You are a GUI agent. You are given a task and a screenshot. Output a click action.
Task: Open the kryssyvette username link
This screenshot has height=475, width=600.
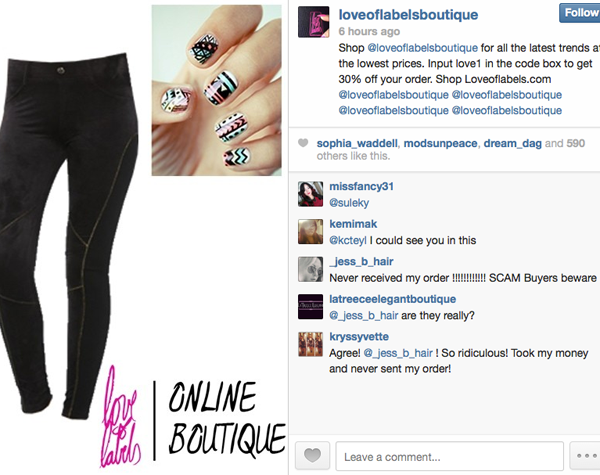point(359,336)
